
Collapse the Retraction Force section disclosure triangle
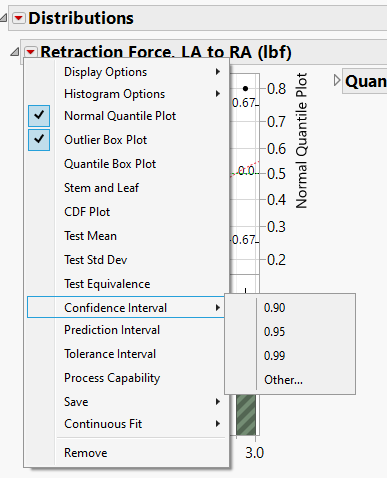[14, 52]
